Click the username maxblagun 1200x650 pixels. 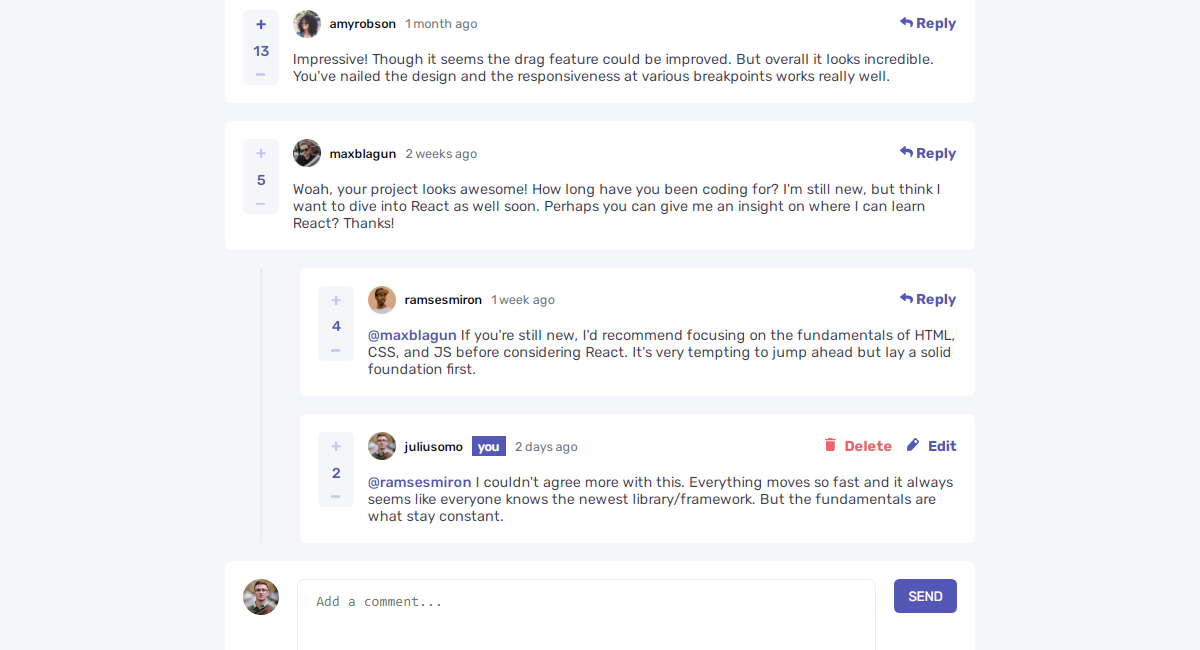pyautogui.click(x=362, y=153)
